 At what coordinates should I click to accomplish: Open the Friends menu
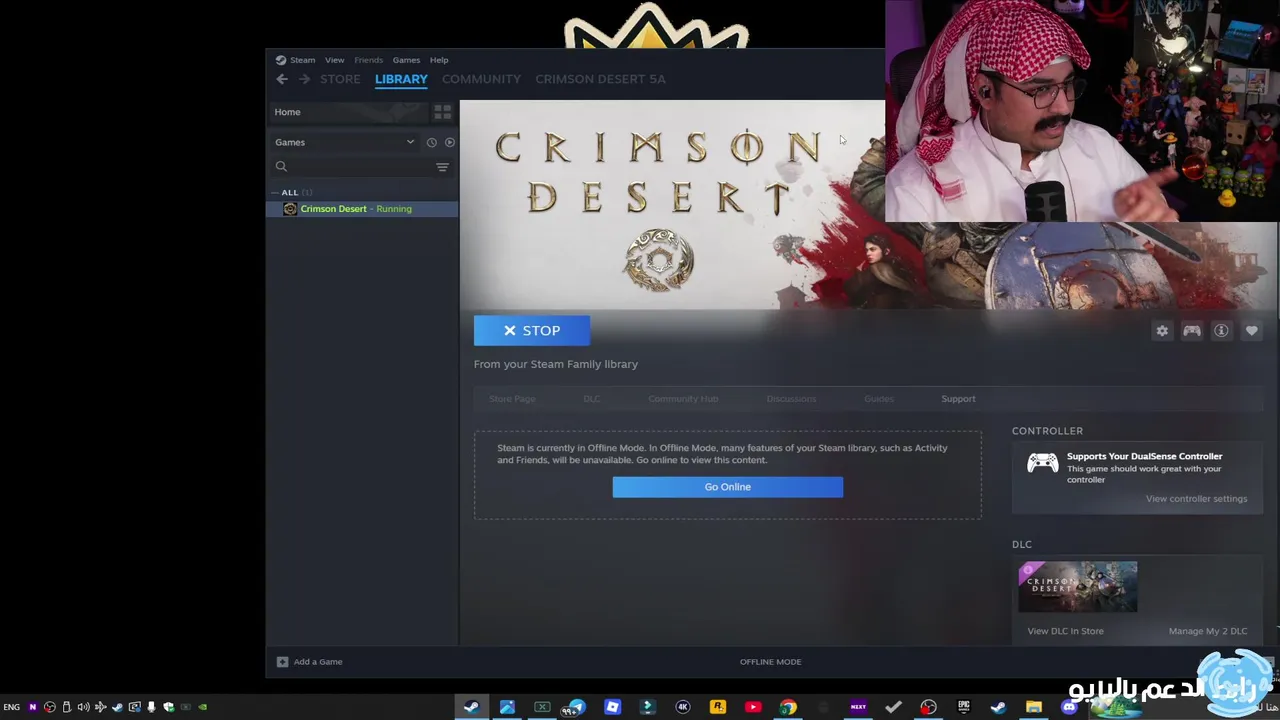(x=368, y=60)
